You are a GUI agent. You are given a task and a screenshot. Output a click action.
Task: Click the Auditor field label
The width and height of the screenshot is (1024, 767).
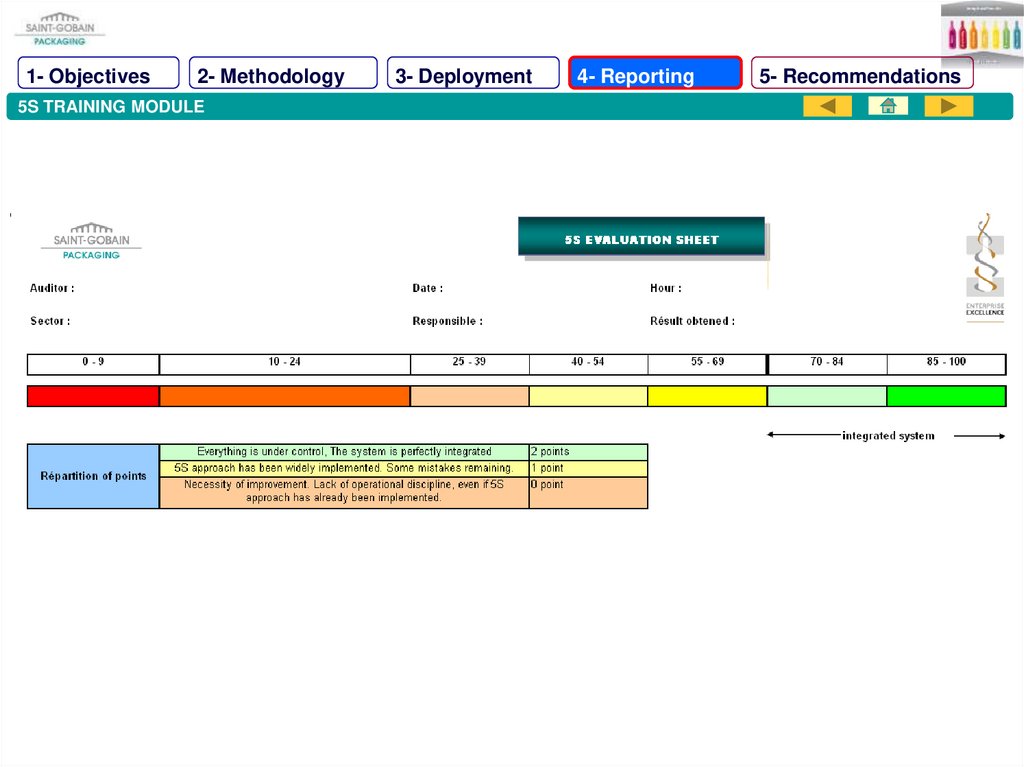coord(52,288)
